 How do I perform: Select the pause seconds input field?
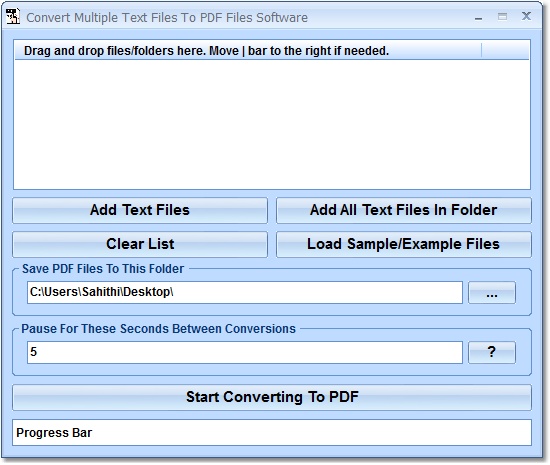(245, 352)
